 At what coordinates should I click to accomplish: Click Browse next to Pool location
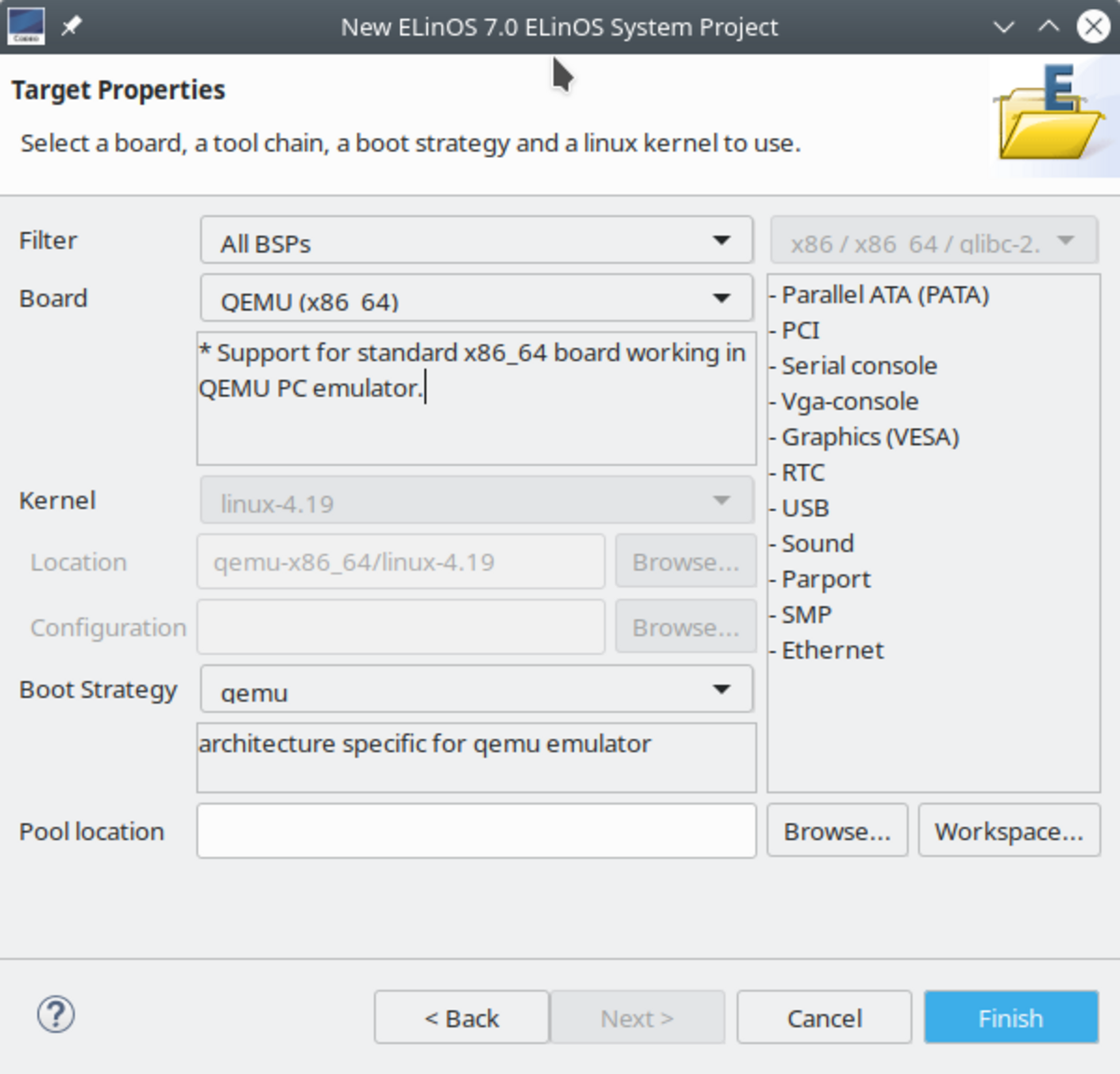837,831
